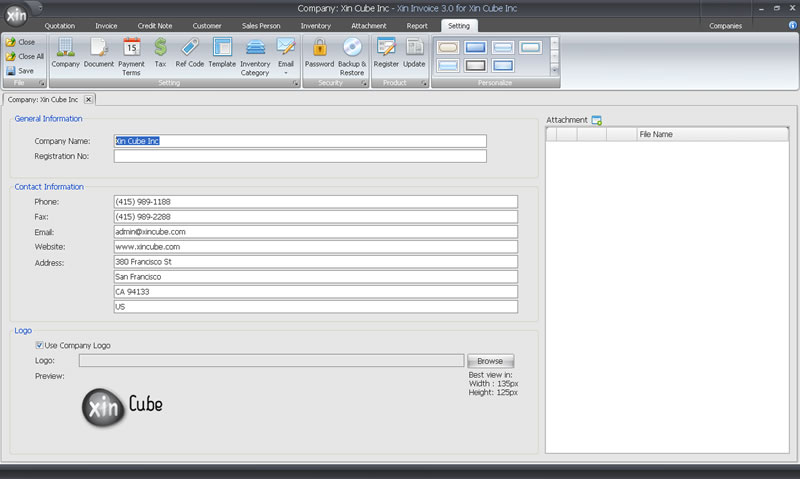
Task: Expand the Setting group dialog launcher
Action: coord(295,83)
